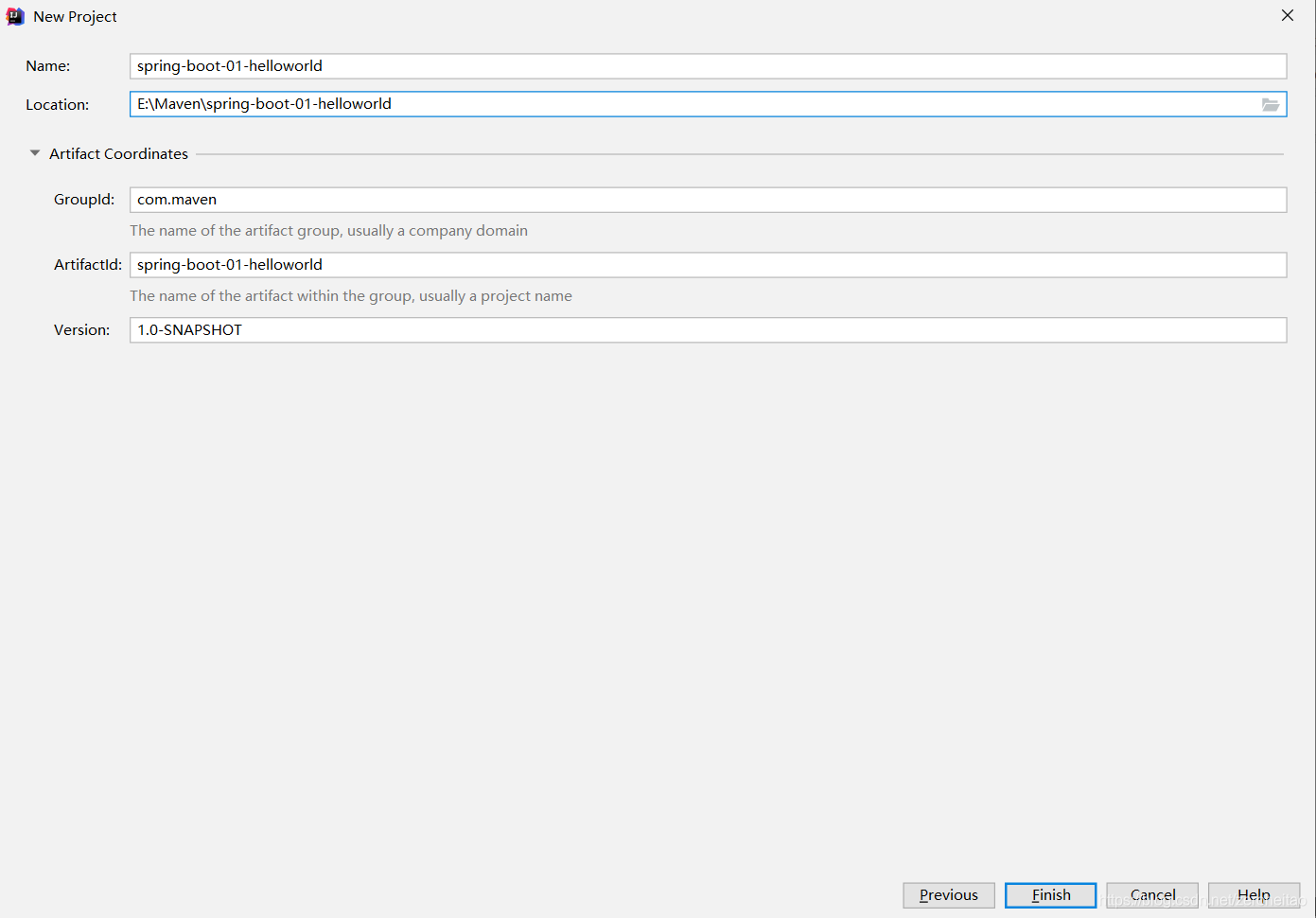
Task: Click the 'ArtifactId:' label
Action: coord(88,265)
